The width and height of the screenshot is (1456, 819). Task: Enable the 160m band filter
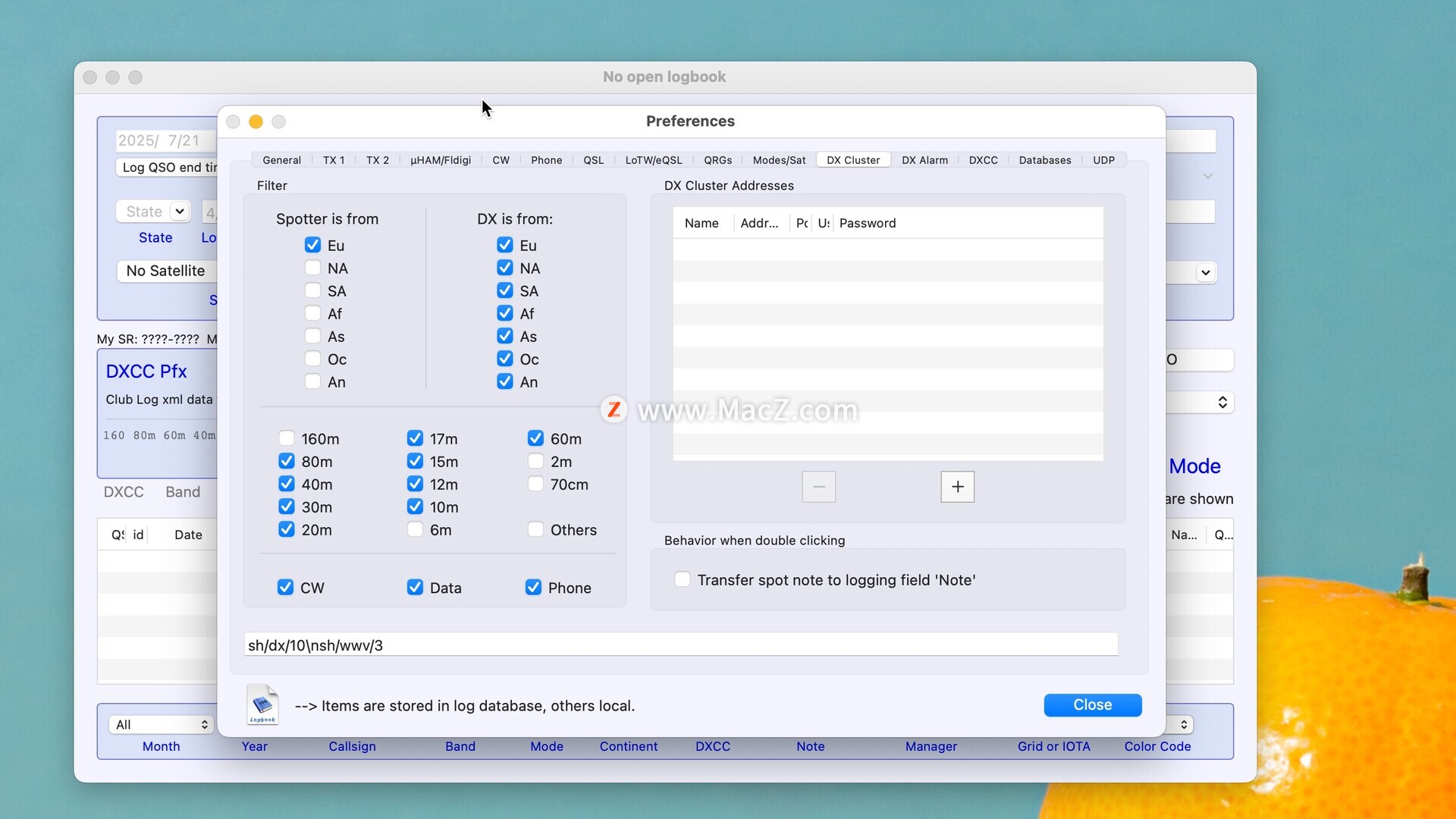click(286, 438)
